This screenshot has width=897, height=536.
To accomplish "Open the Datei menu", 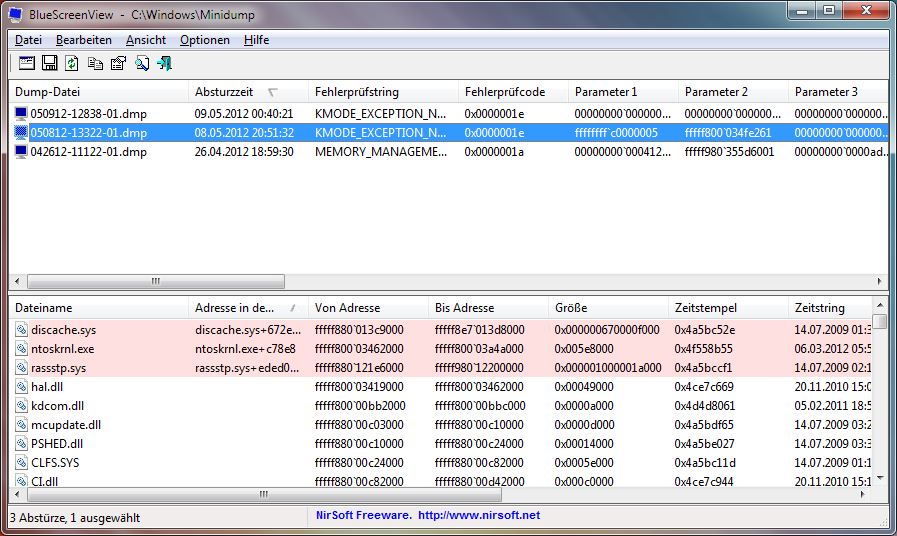I will point(28,40).
